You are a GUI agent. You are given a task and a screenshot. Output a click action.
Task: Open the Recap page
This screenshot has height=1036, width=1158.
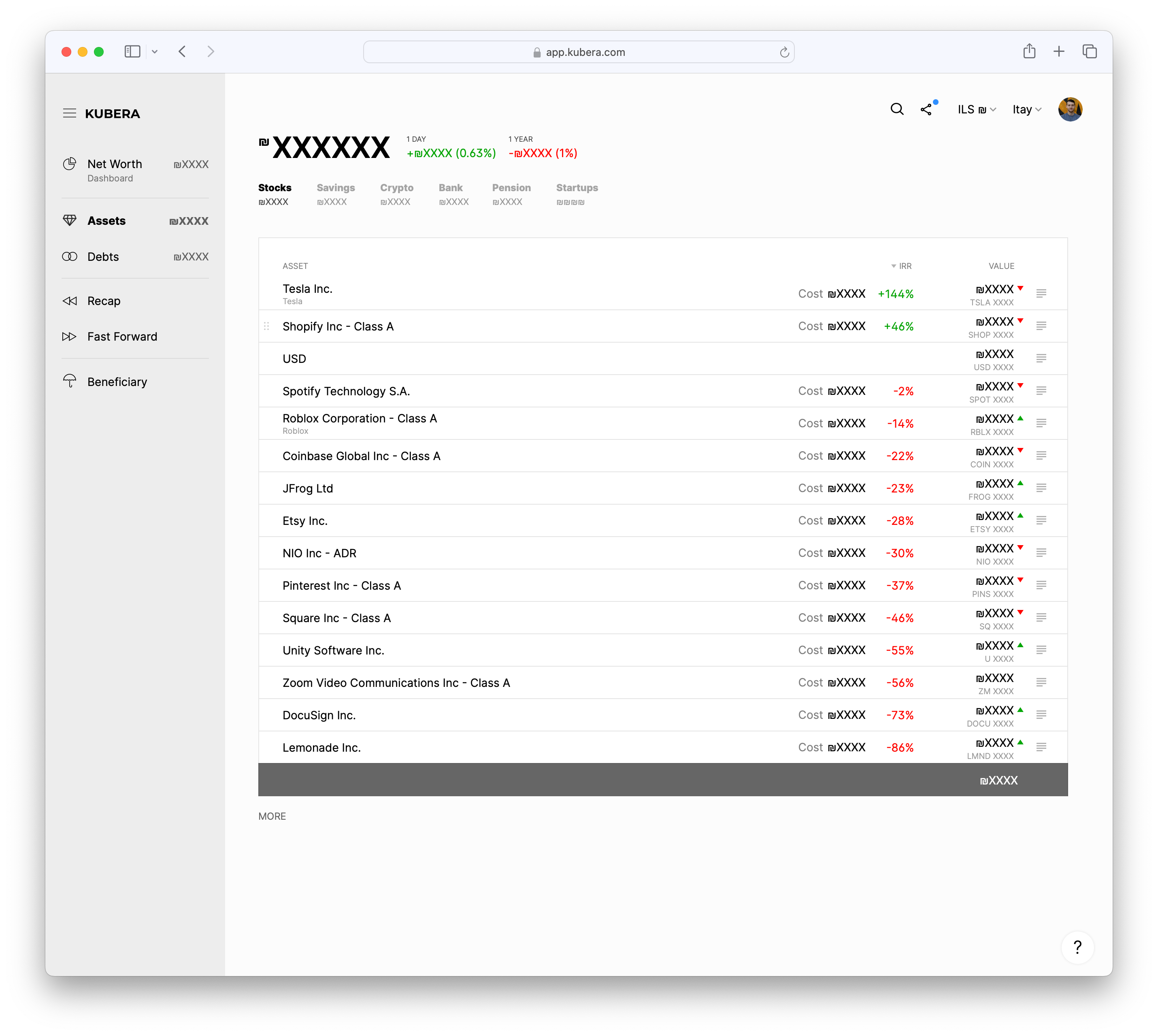[92, 301]
